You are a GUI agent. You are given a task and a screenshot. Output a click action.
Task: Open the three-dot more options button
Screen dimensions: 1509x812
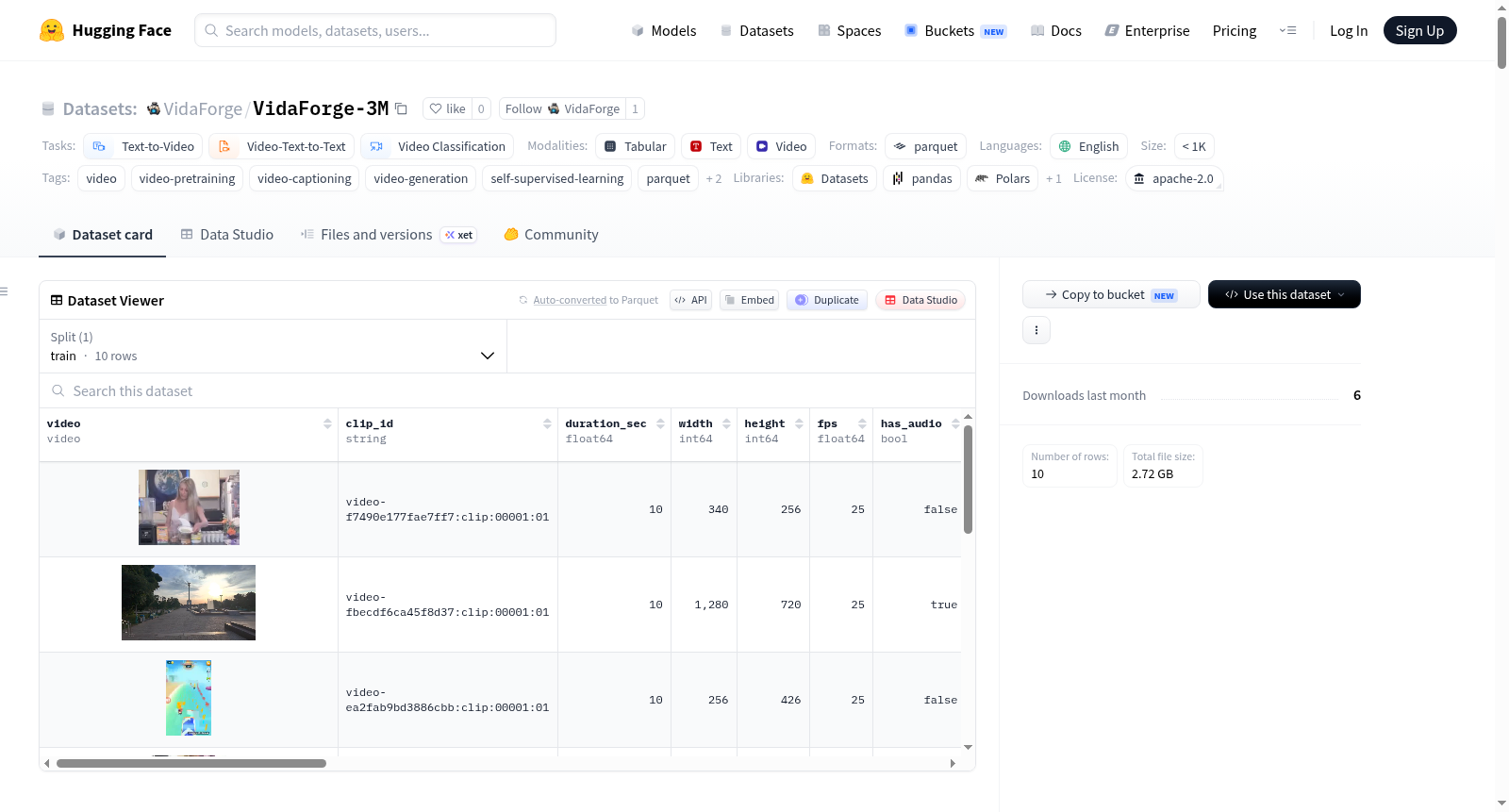tap(1036, 330)
